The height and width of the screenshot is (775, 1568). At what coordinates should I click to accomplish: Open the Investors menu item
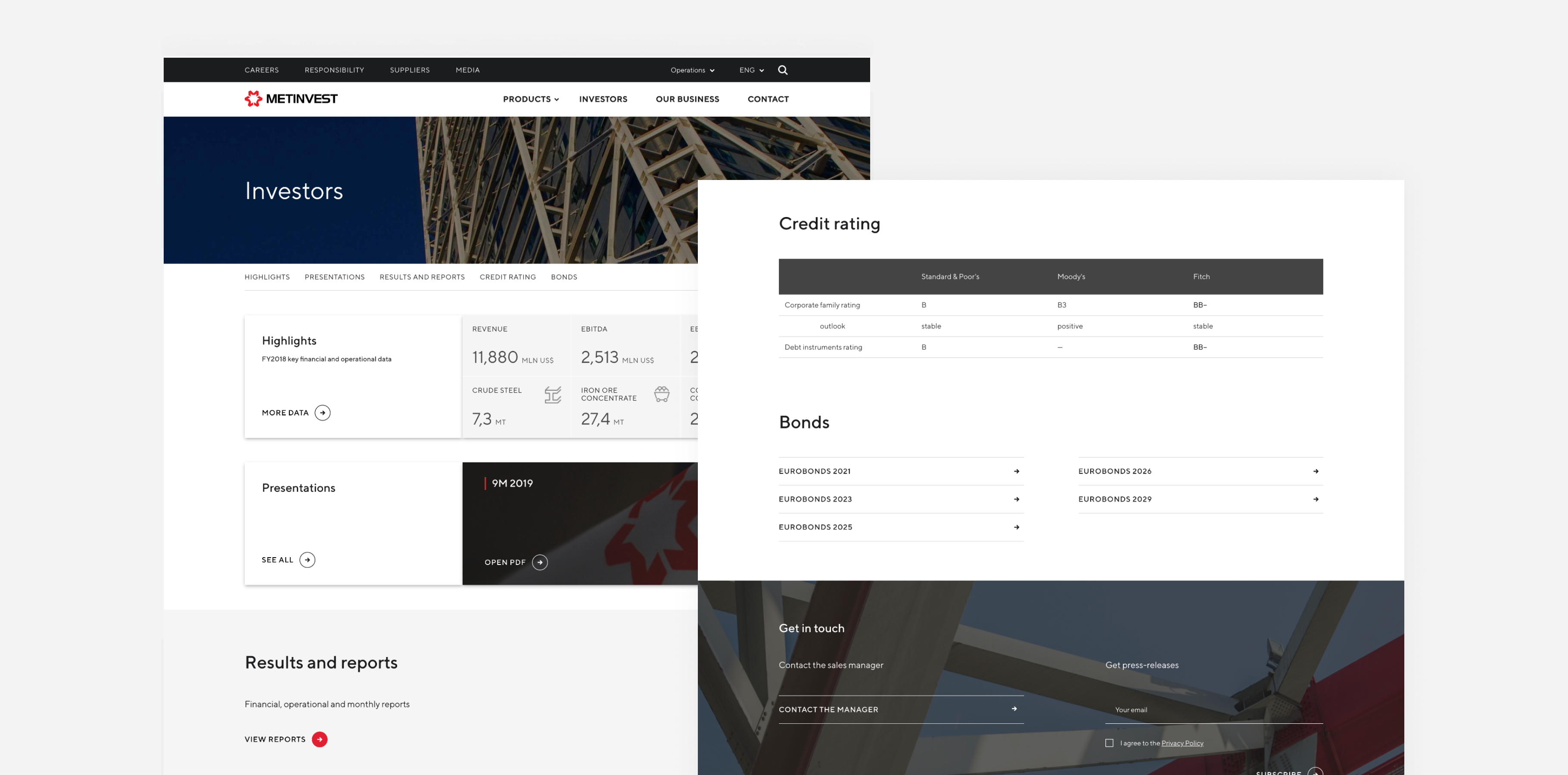click(x=603, y=99)
